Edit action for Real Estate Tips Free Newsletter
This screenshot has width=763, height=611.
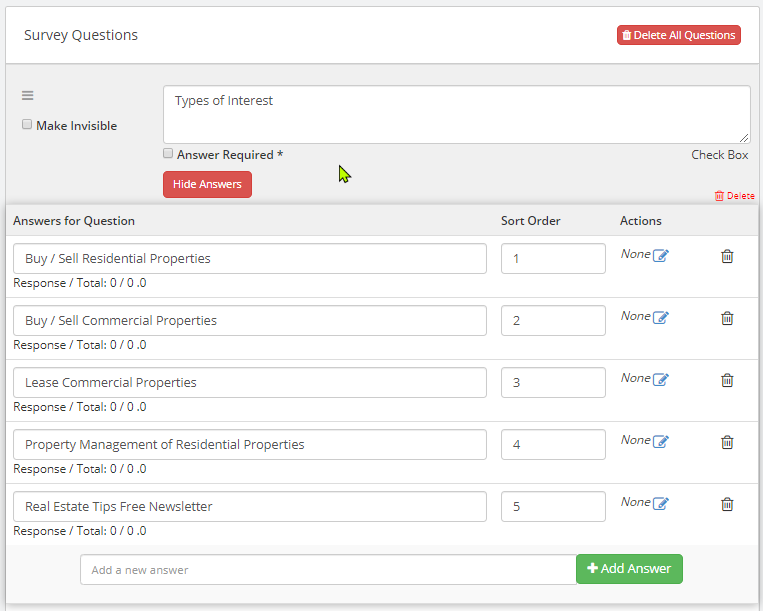660,503
